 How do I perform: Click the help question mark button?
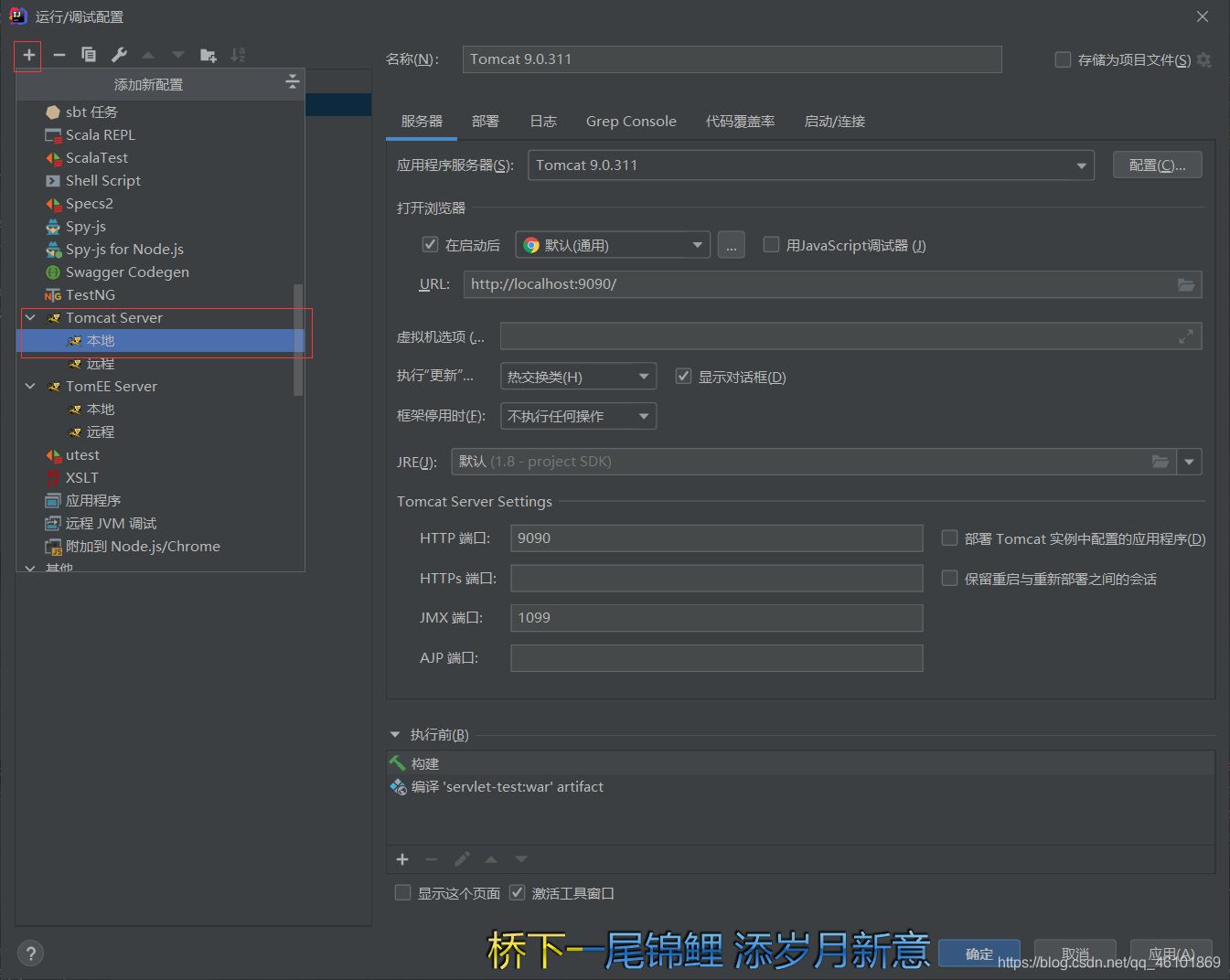(x=30, y=953)
